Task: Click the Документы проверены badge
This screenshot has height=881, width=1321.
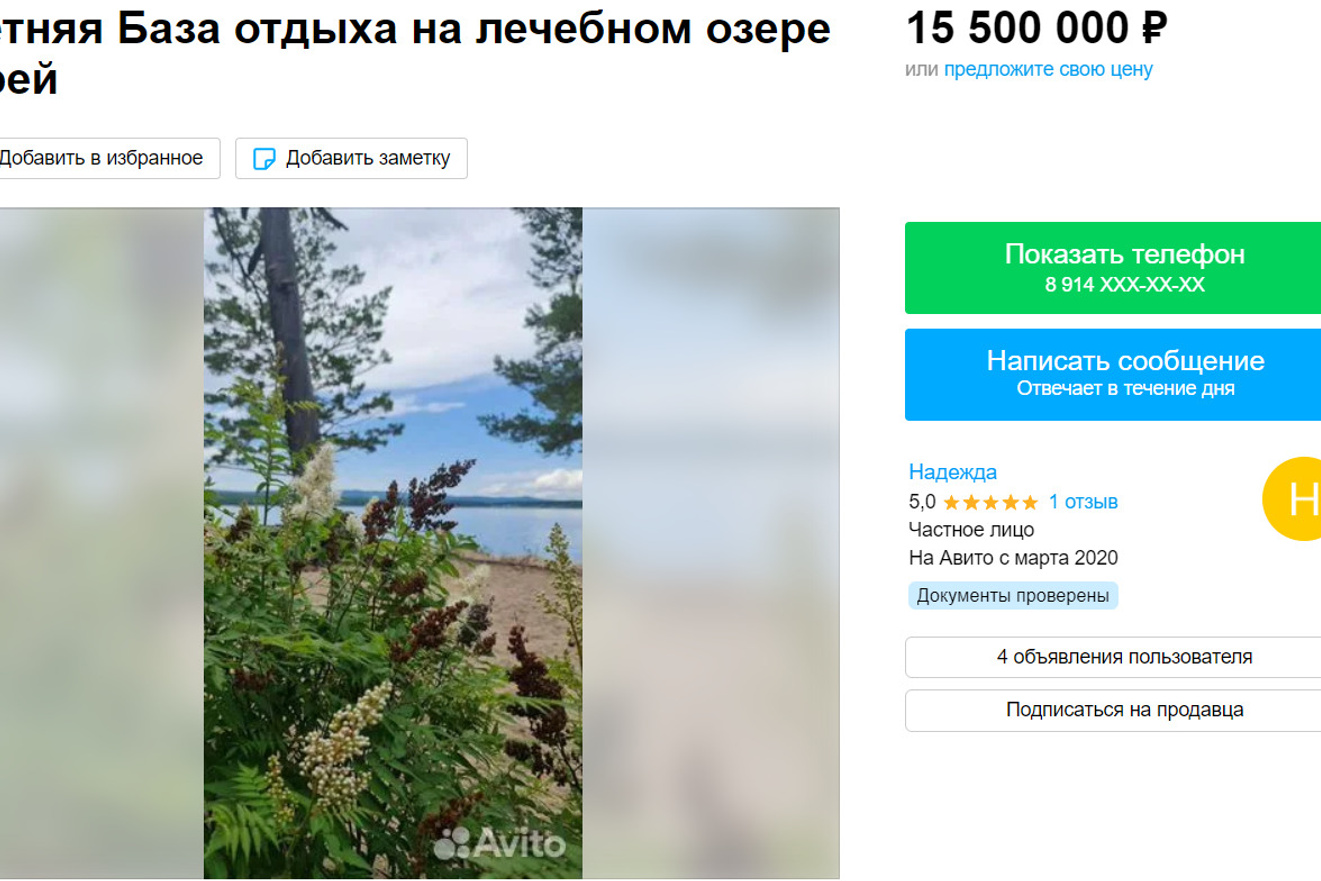Action: coord(1012,596)
